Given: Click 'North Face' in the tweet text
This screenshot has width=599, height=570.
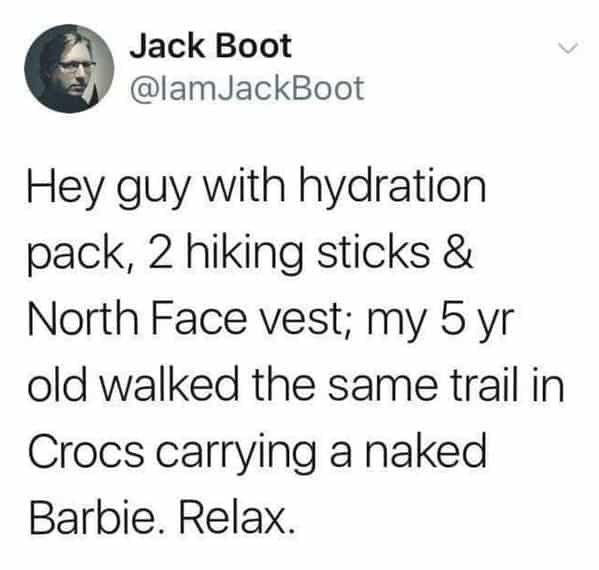Looking at the screenshot, I should pyautogui.click(x=138, y=317).
